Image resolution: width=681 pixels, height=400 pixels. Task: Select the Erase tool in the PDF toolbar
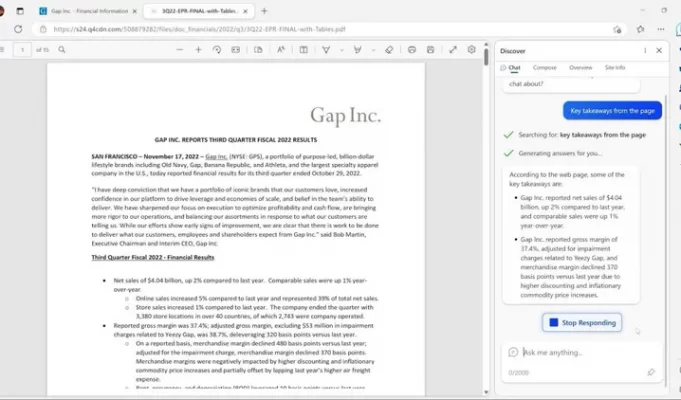tap(387, 49)
